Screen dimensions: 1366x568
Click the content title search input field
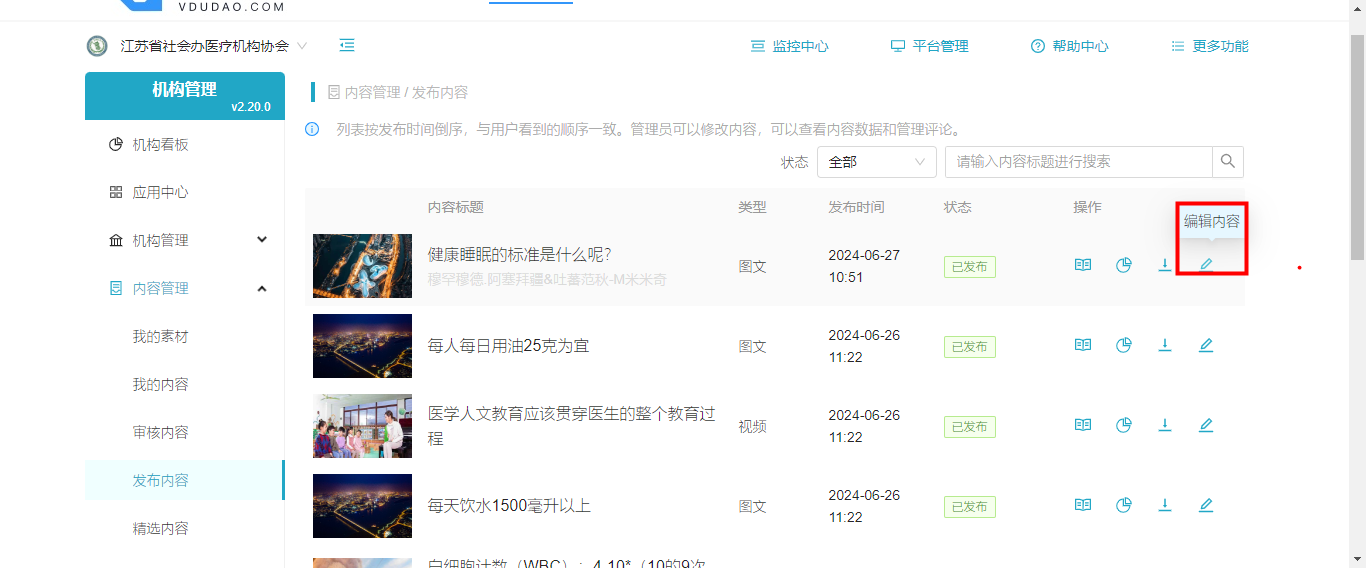tap(1078, 162)
